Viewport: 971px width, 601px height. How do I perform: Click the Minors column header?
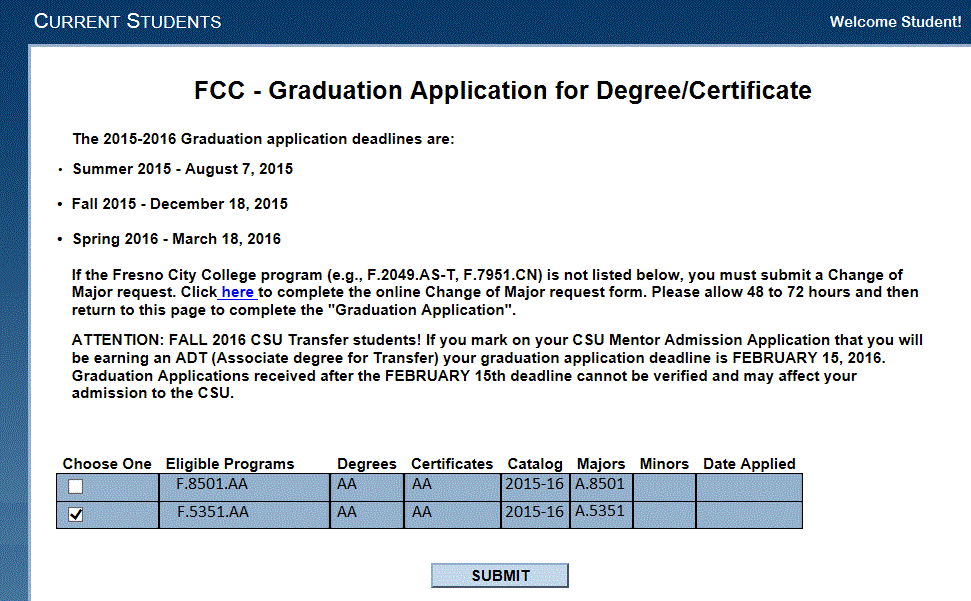(664, 464)
